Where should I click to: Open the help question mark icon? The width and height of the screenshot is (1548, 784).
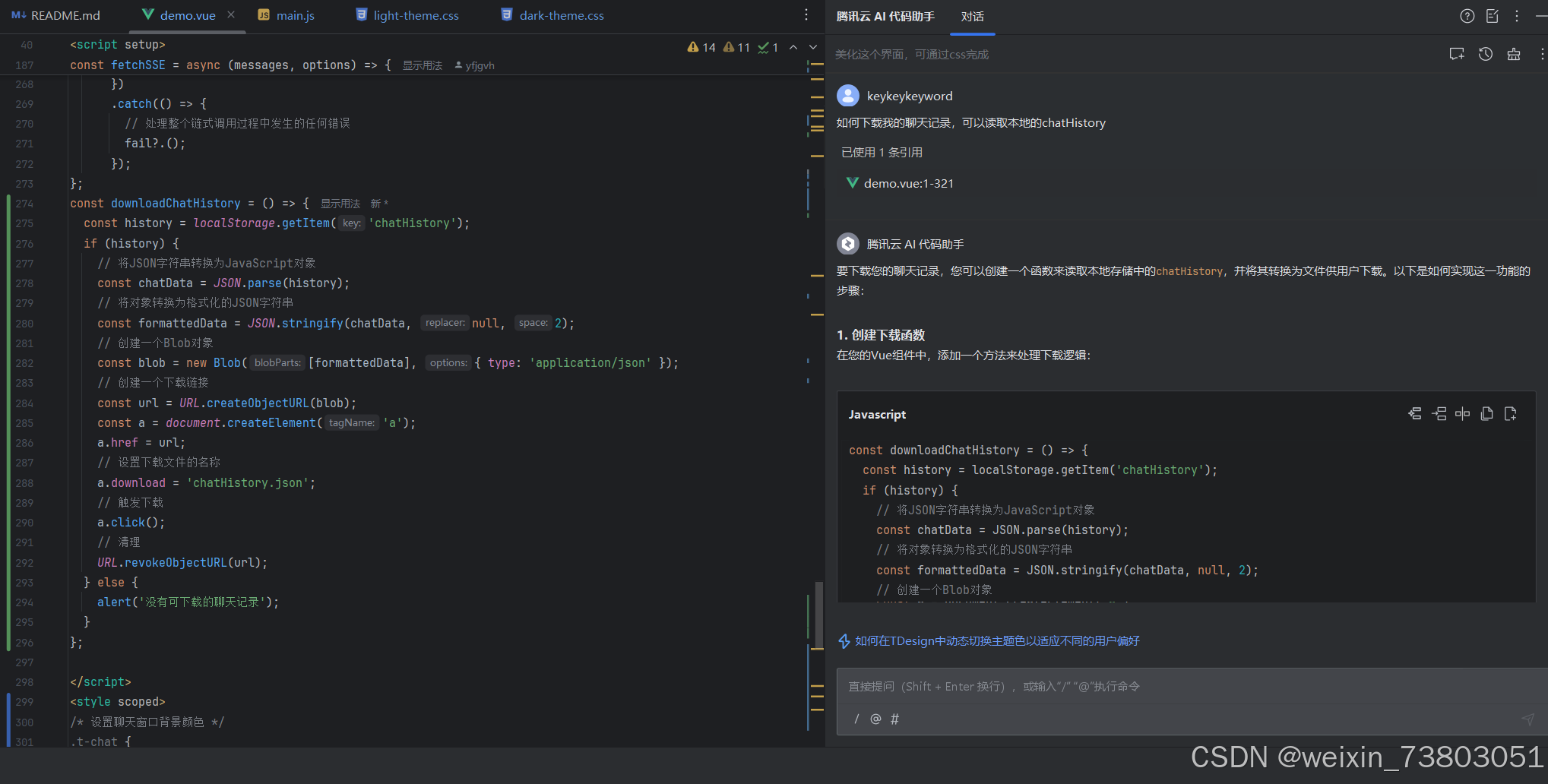coord(1467,16)
